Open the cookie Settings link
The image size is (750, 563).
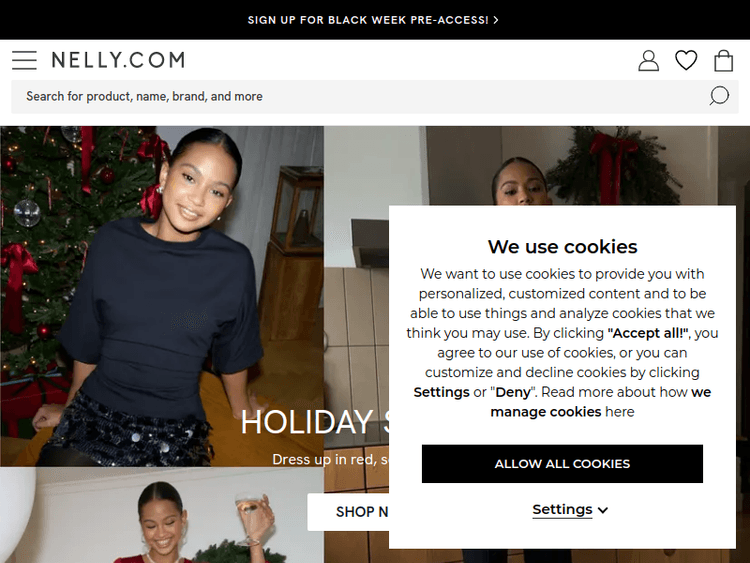(x=562, y=509)
